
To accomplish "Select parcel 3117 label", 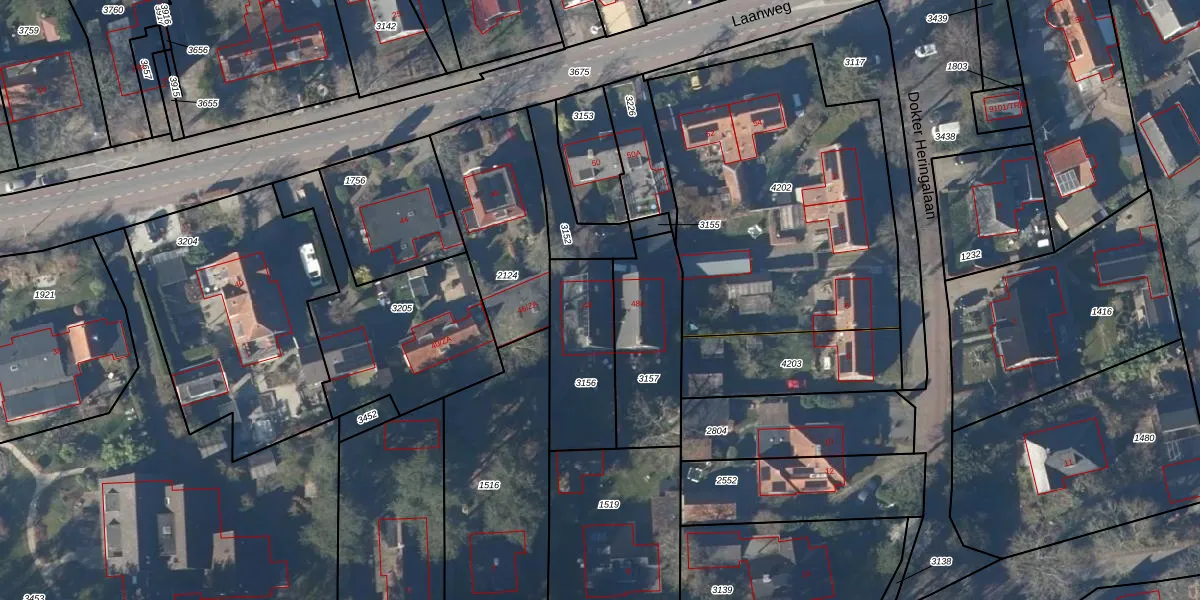I will [854, 62].
